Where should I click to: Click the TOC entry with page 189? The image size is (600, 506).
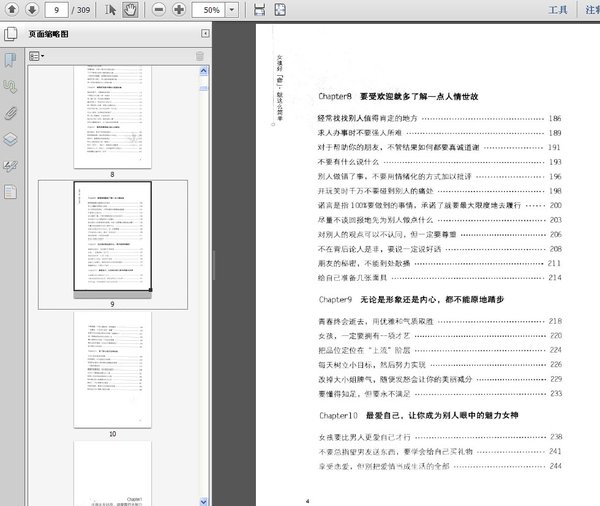[439, 133]
